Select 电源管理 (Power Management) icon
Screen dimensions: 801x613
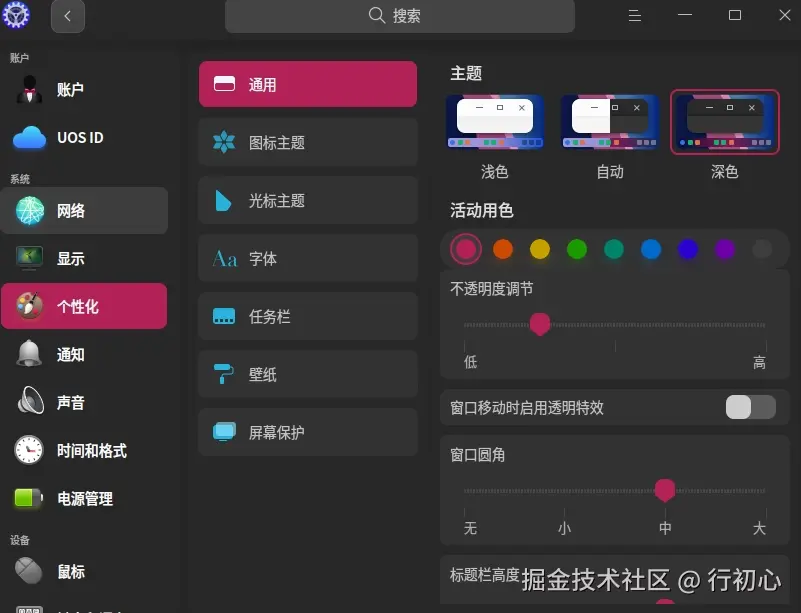click(28, 499)
